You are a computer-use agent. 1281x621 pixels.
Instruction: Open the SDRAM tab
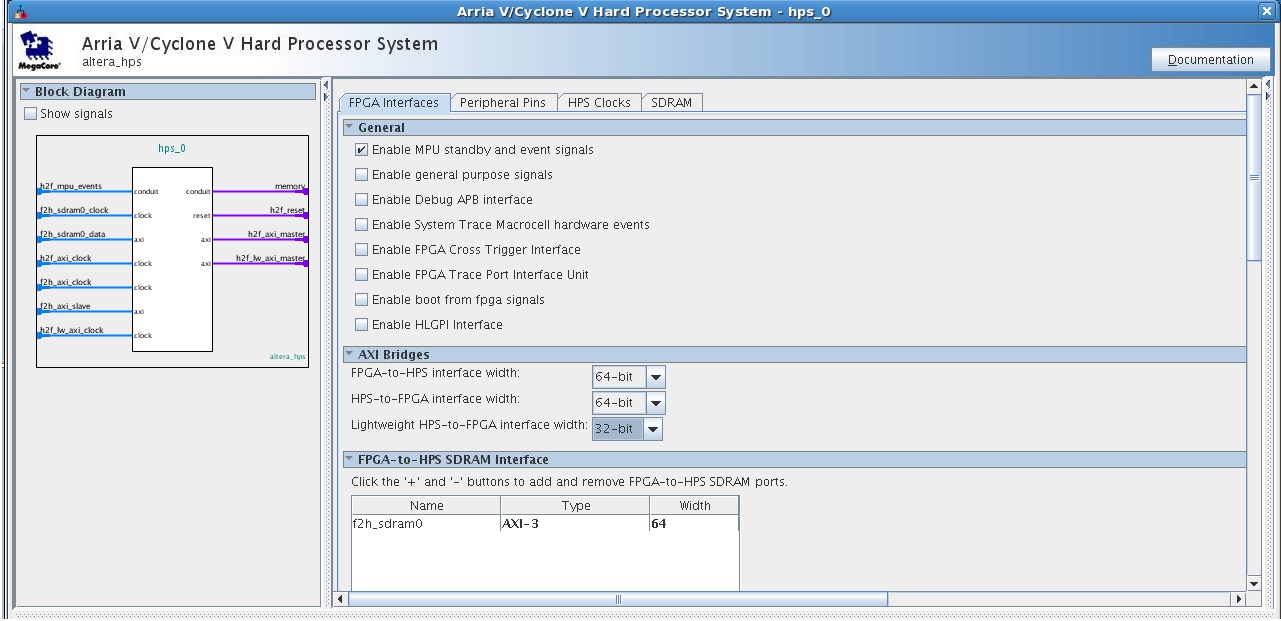(672, 103)
